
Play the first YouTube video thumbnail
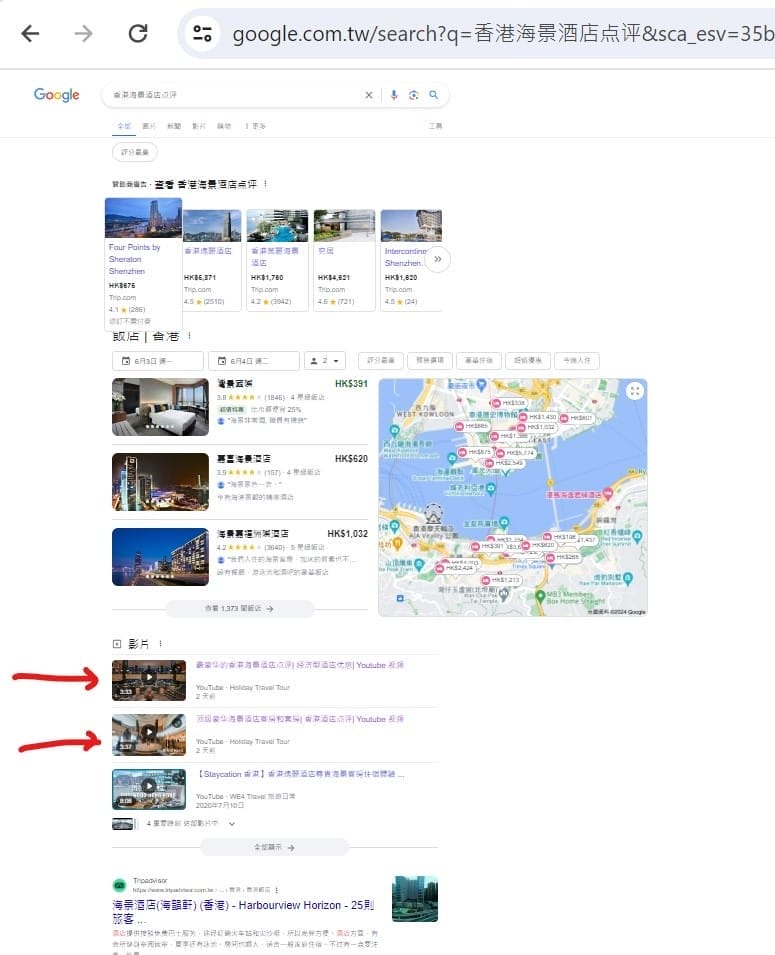pyautogui.click(x=149, y=679)
